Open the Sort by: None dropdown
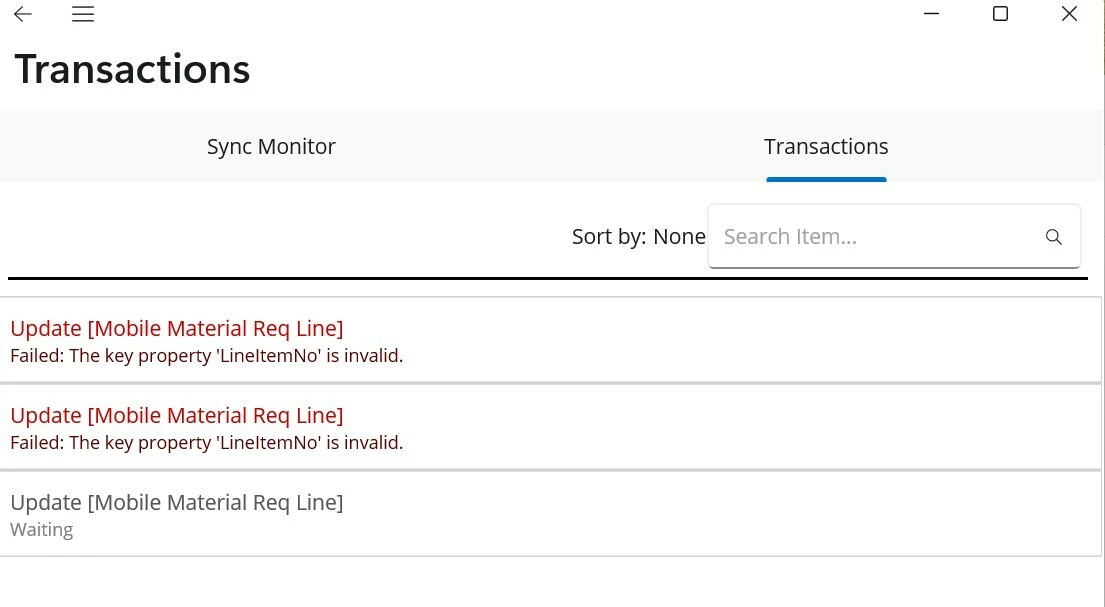 [638, 237]
